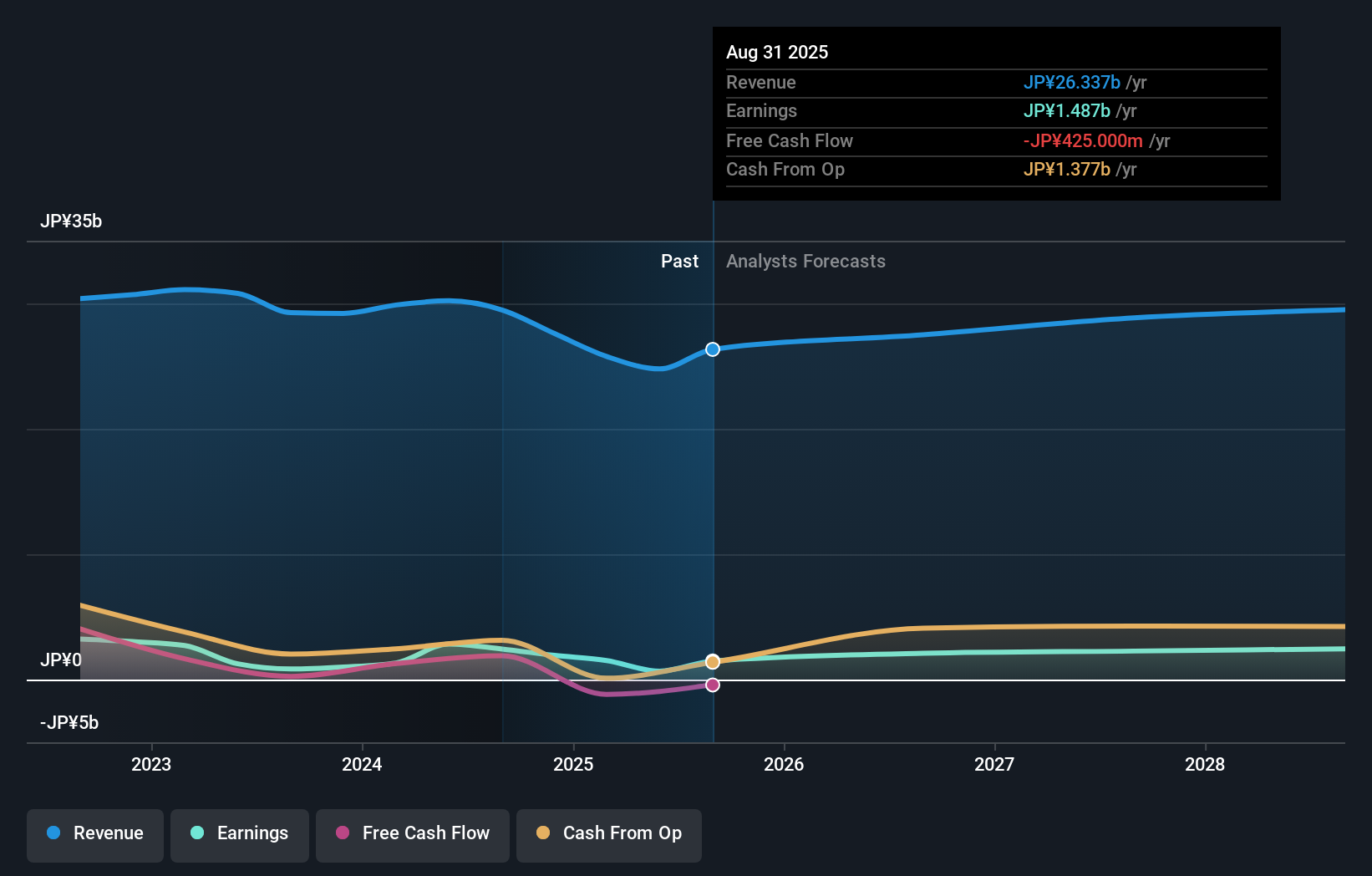This screenshot has height=876, width=1372.
Task: Select the Free Cash Flow marker below zero line
Action: point(712,685)
